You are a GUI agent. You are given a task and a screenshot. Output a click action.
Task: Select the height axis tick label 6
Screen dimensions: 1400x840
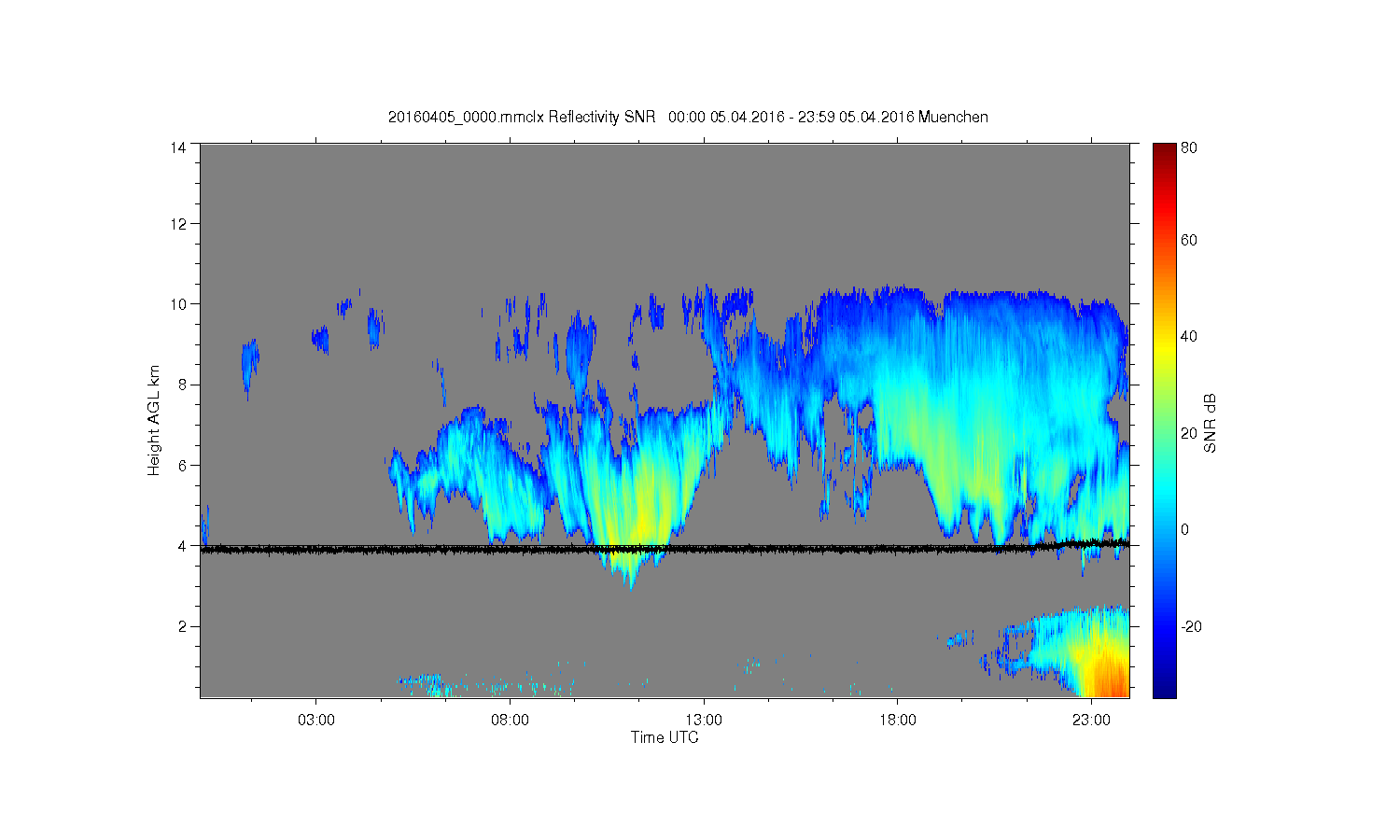tap(181, 465)
